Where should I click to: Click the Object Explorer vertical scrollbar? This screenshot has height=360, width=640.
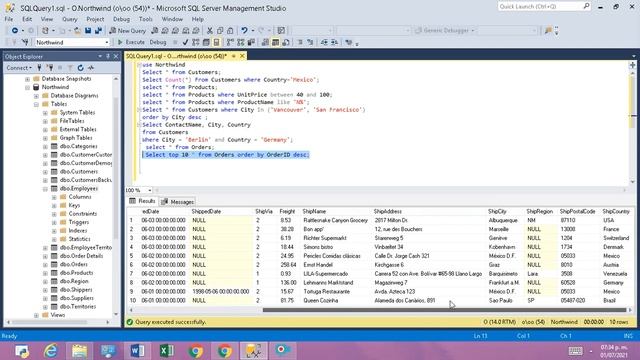[116, 167]
